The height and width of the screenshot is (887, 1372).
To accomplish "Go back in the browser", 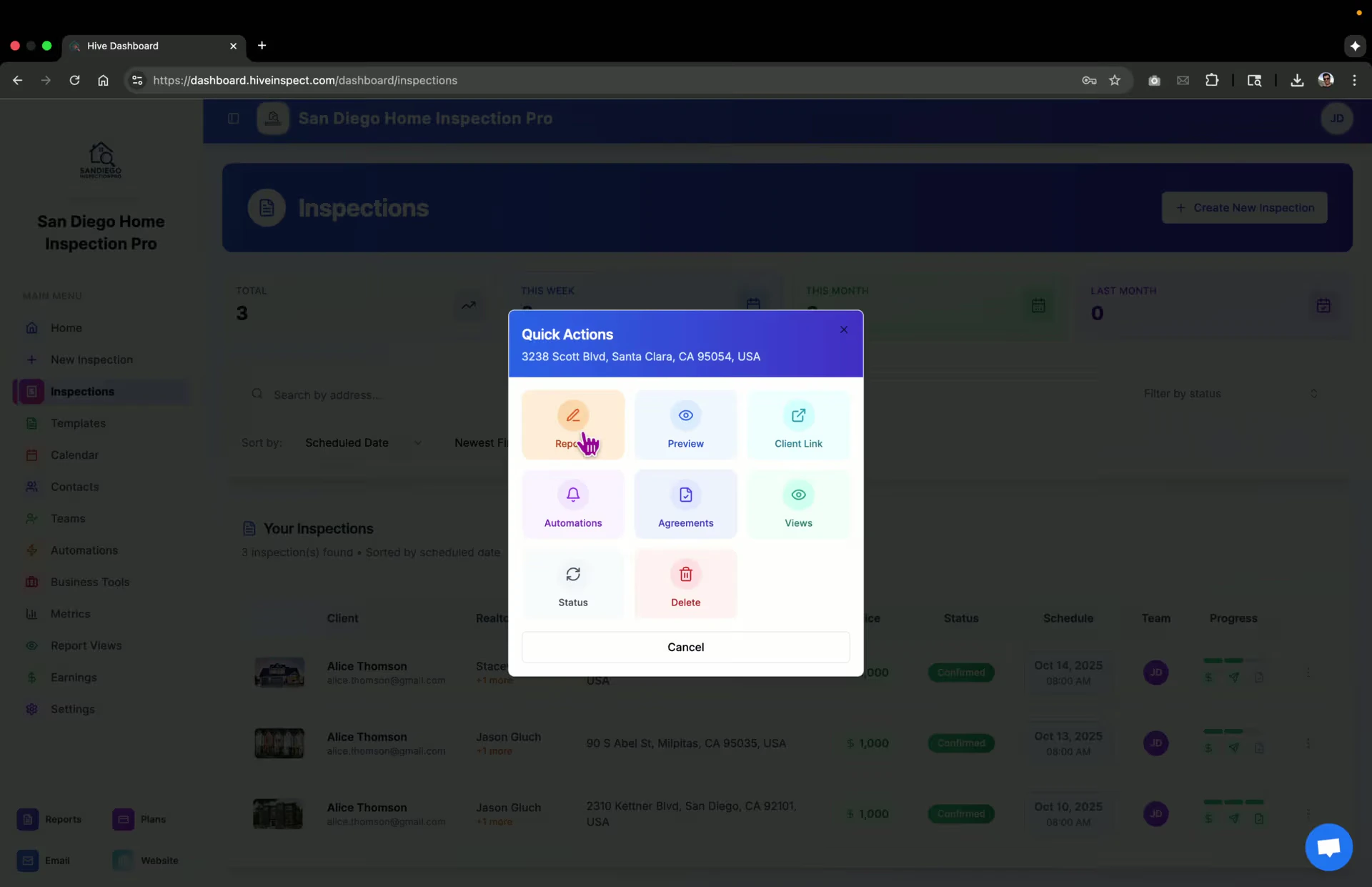I will [18, 80].
